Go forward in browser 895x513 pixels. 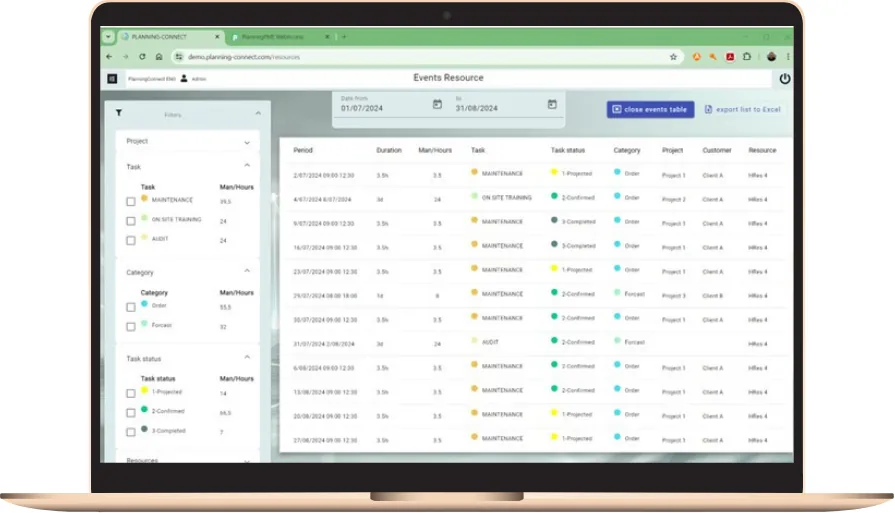coord(126,56)
